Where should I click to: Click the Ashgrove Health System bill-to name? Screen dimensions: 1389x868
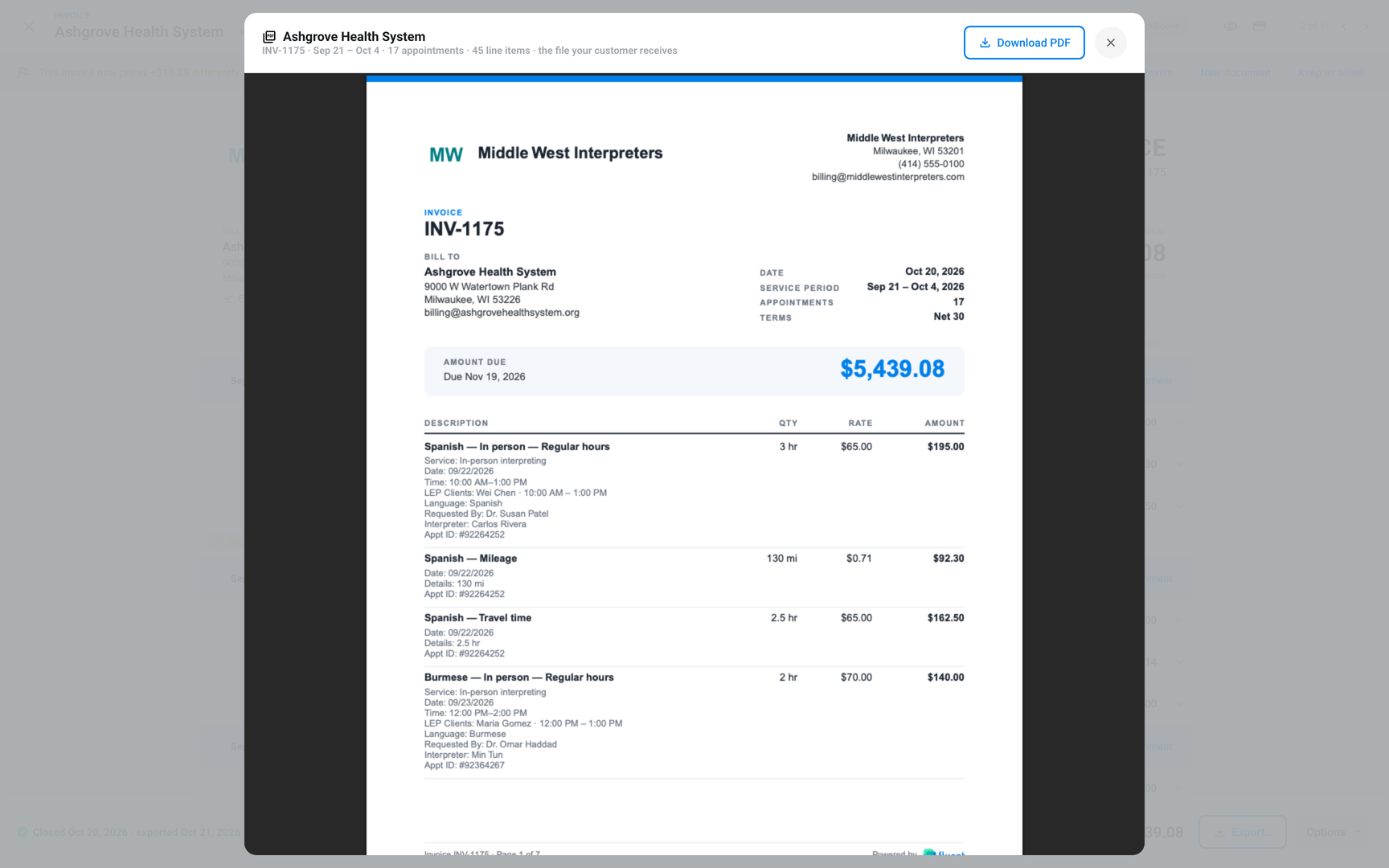[x=490, y=272]
